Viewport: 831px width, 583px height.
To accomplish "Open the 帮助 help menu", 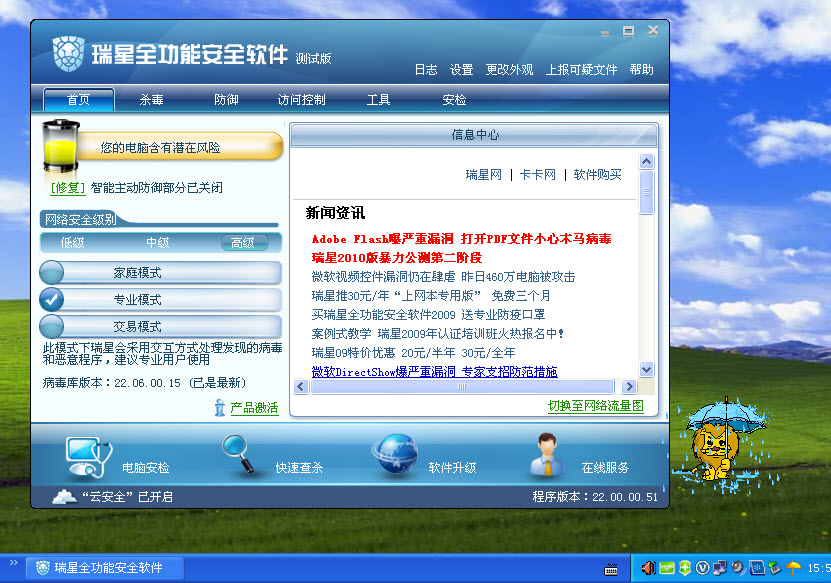I will pos(641,69).
